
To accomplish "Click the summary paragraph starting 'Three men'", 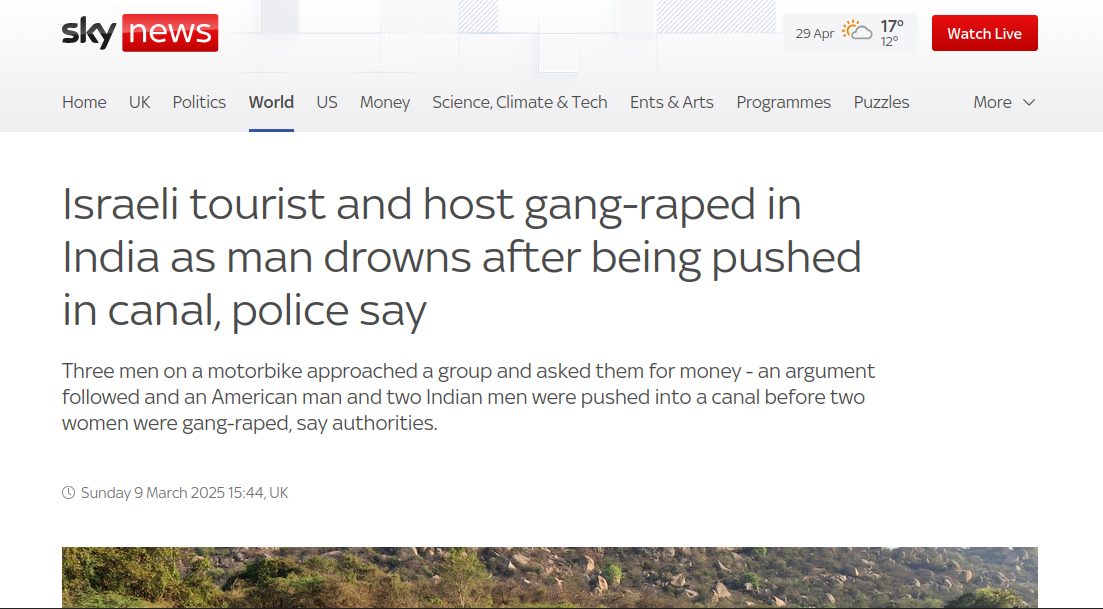I will (x=468, y=397).
